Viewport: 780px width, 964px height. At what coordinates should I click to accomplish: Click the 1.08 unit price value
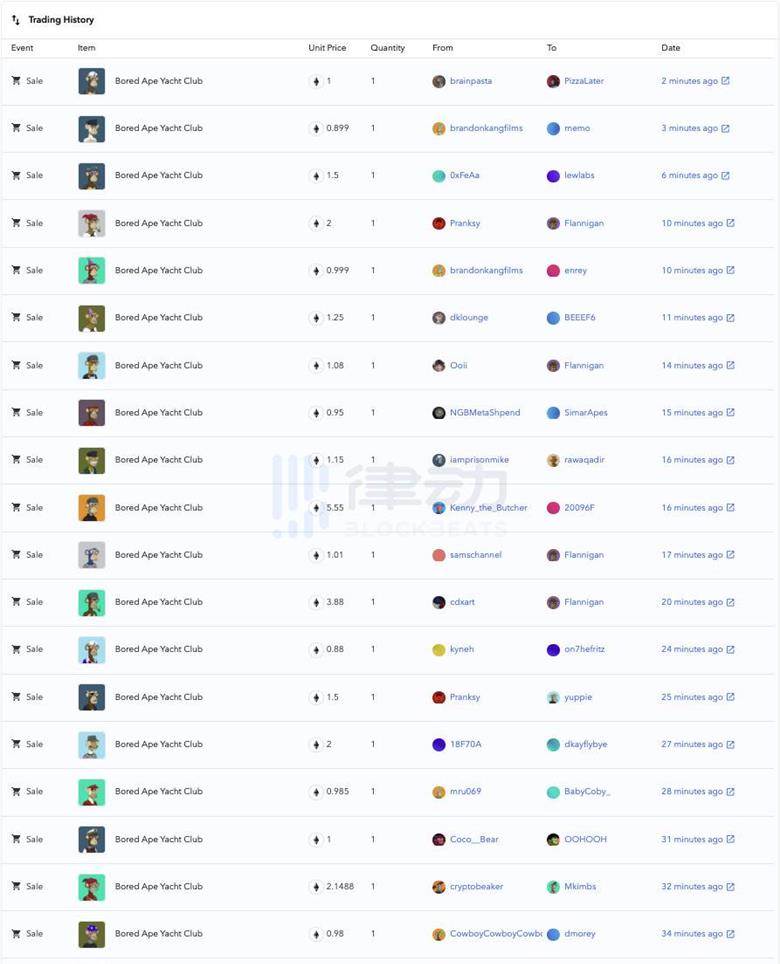[x=335, y=365]
